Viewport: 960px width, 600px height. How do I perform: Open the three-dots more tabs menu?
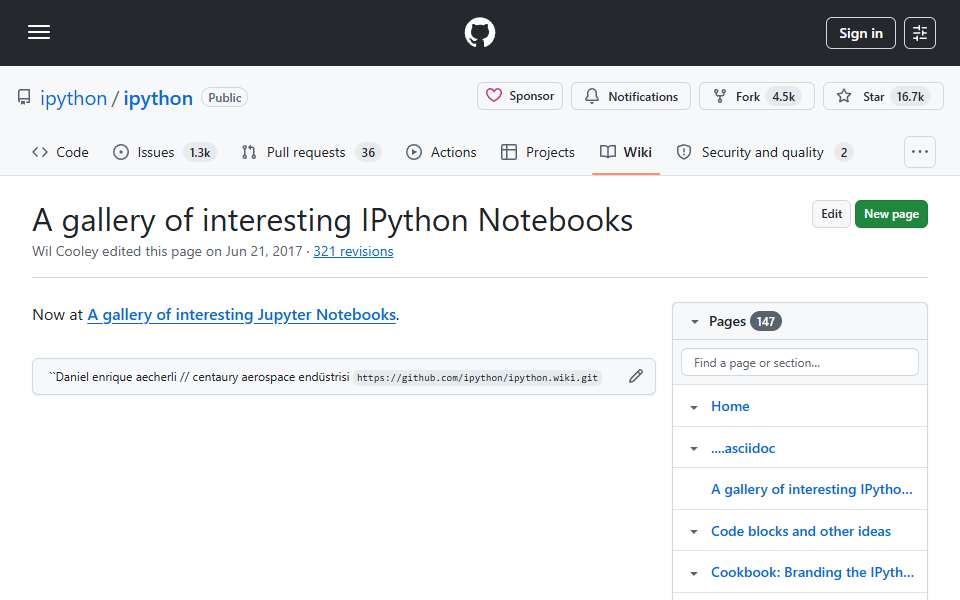point(920,152)
